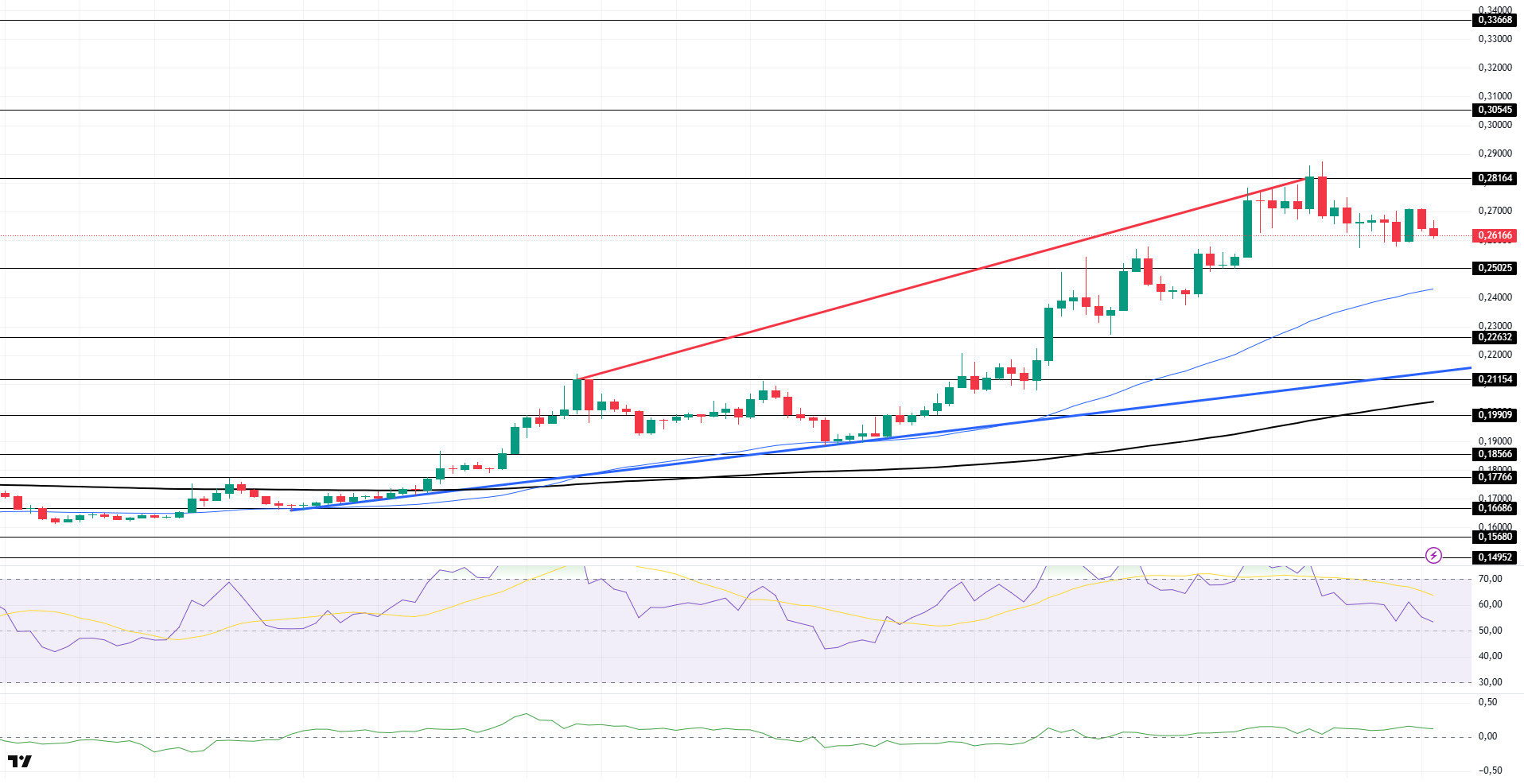1524x784 pixels.
Task: Click the 0,19909 horizontal line label
Action: point(1495,415)
